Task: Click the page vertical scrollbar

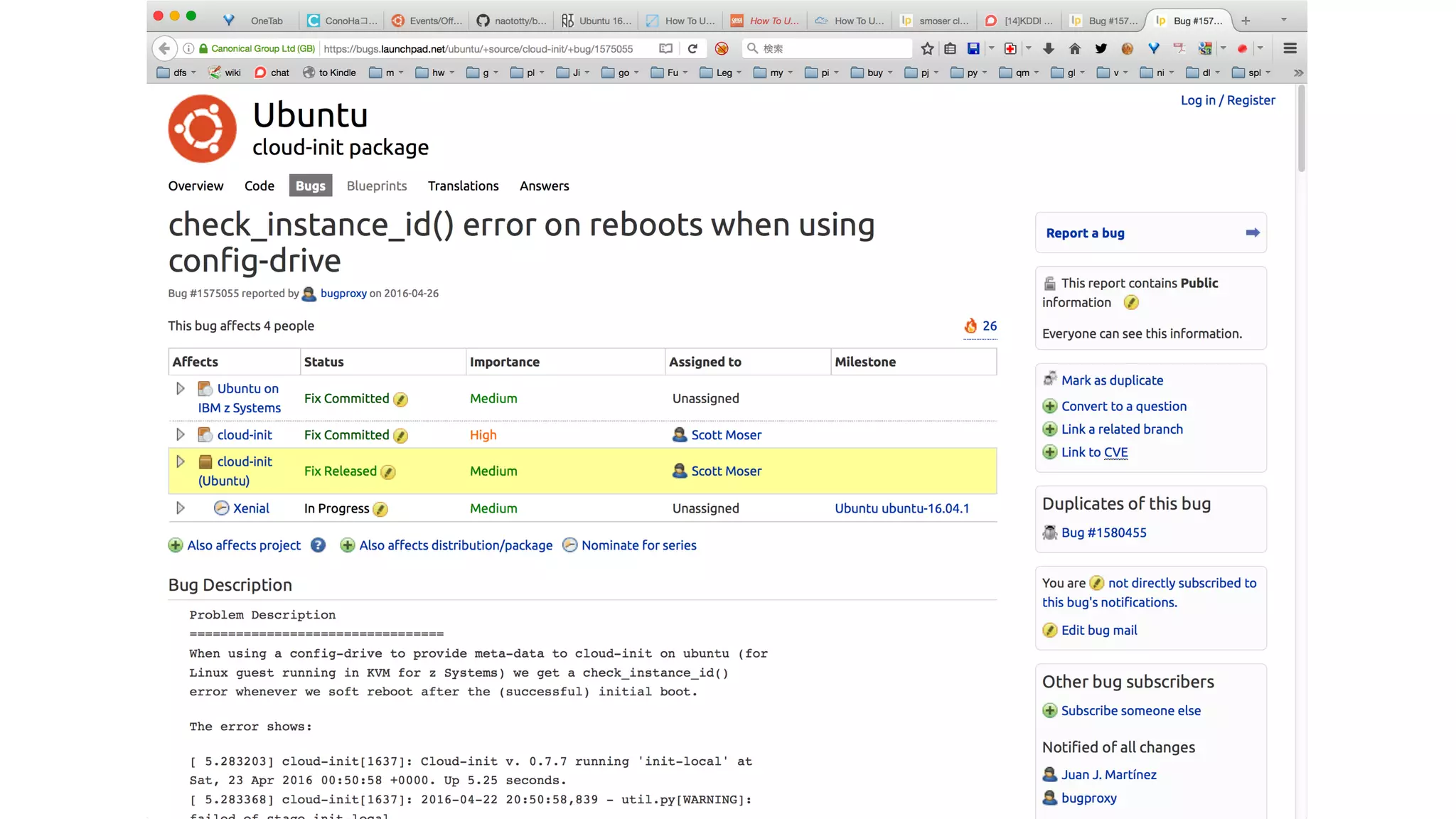Action: coord(1301,128)
